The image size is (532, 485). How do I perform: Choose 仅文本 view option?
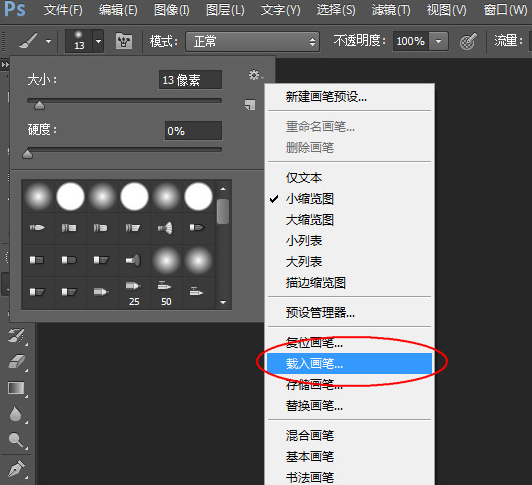click(349, 178)
